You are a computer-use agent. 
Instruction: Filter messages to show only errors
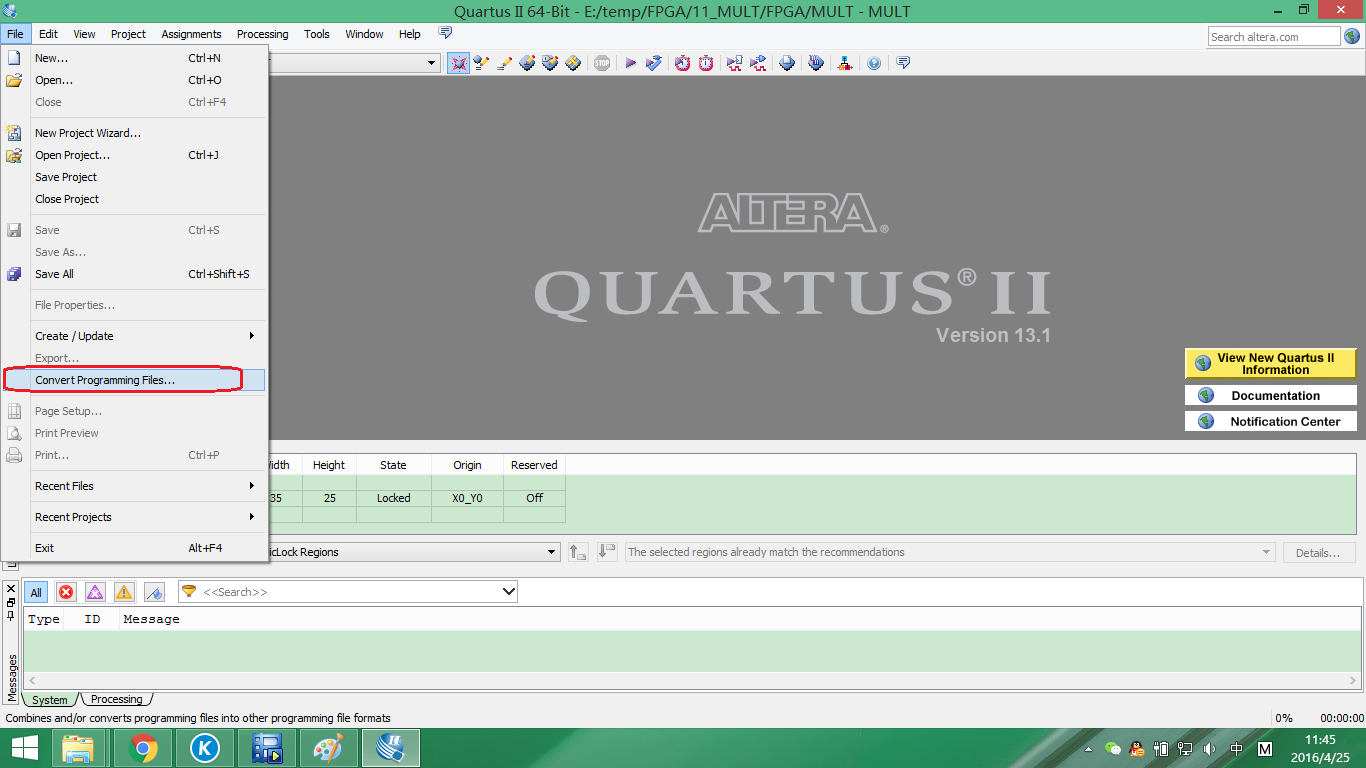66,592
